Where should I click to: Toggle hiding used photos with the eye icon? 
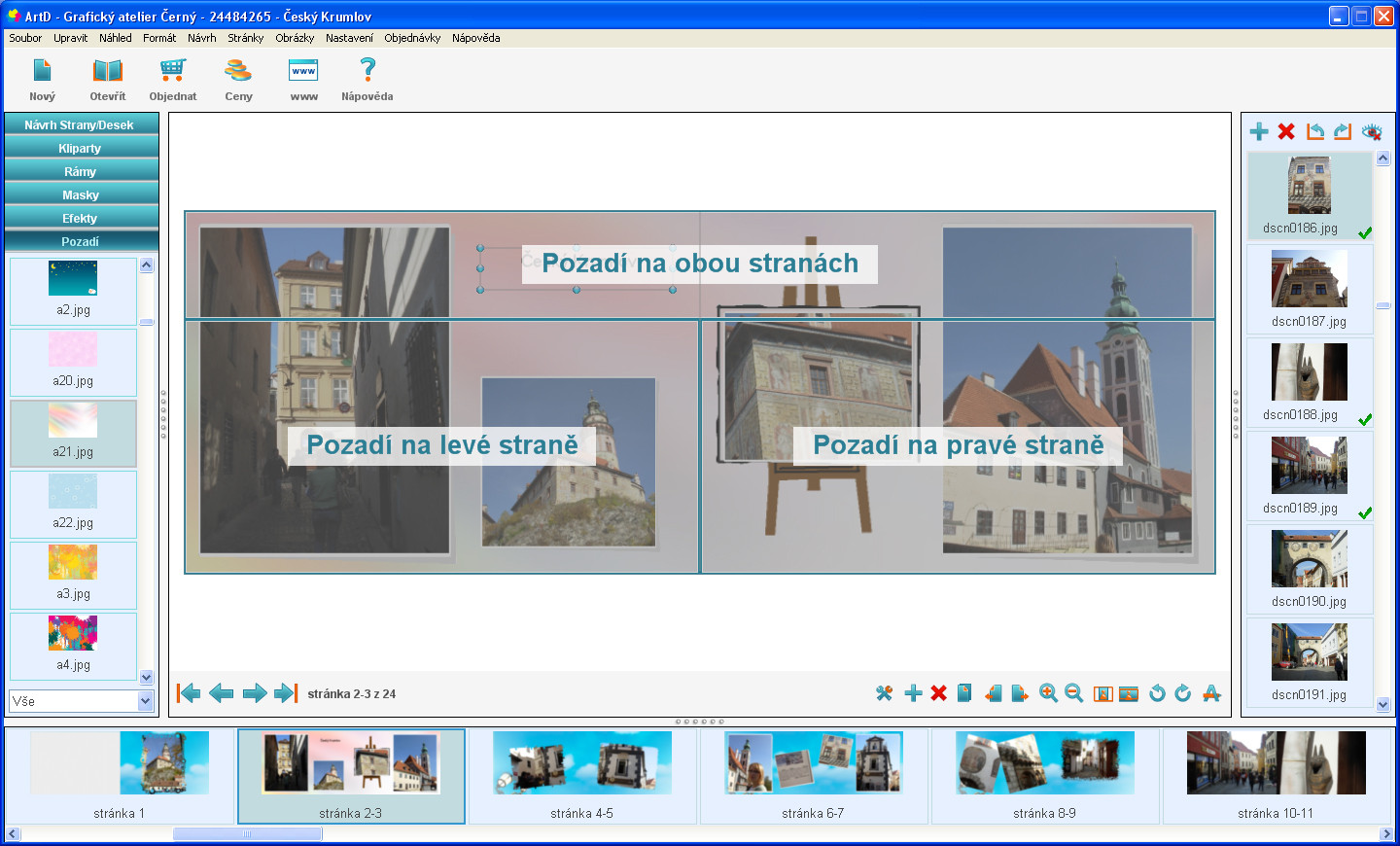[1372, 131]
